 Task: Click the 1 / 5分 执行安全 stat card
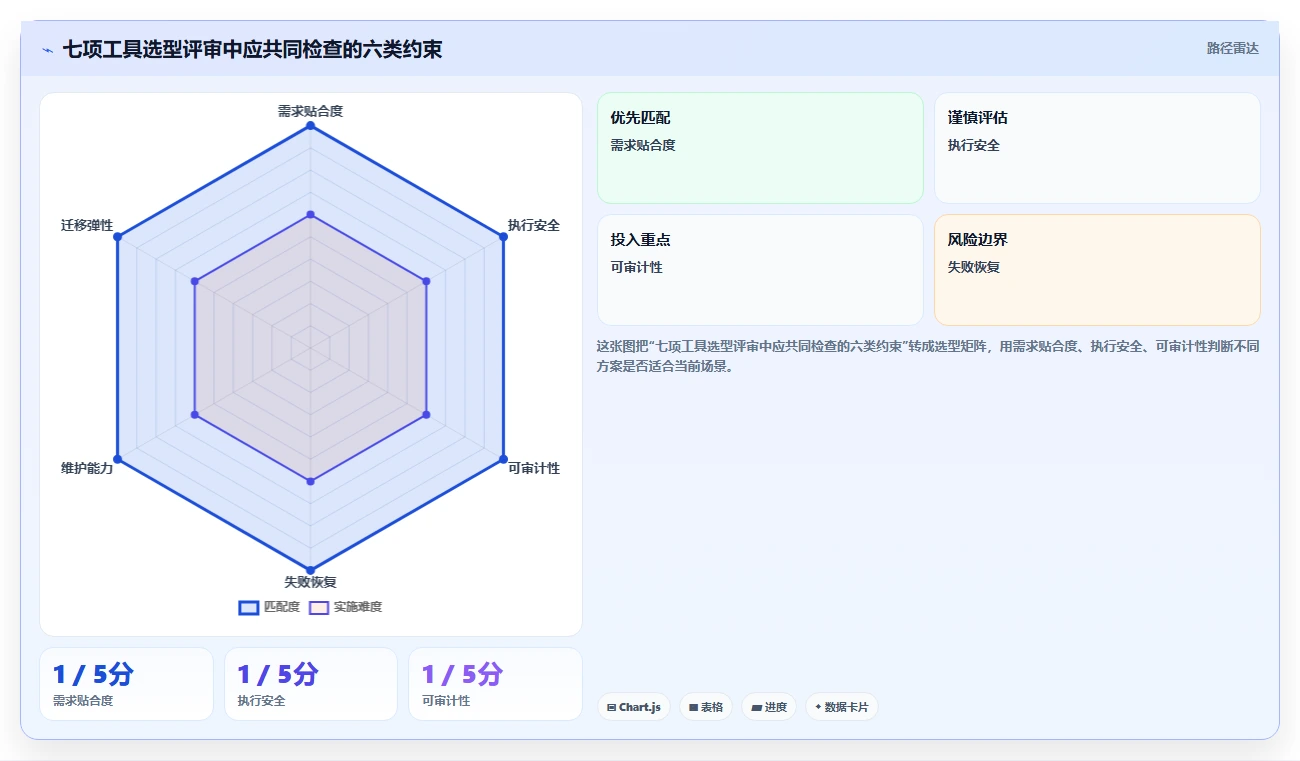click(311, 684)
